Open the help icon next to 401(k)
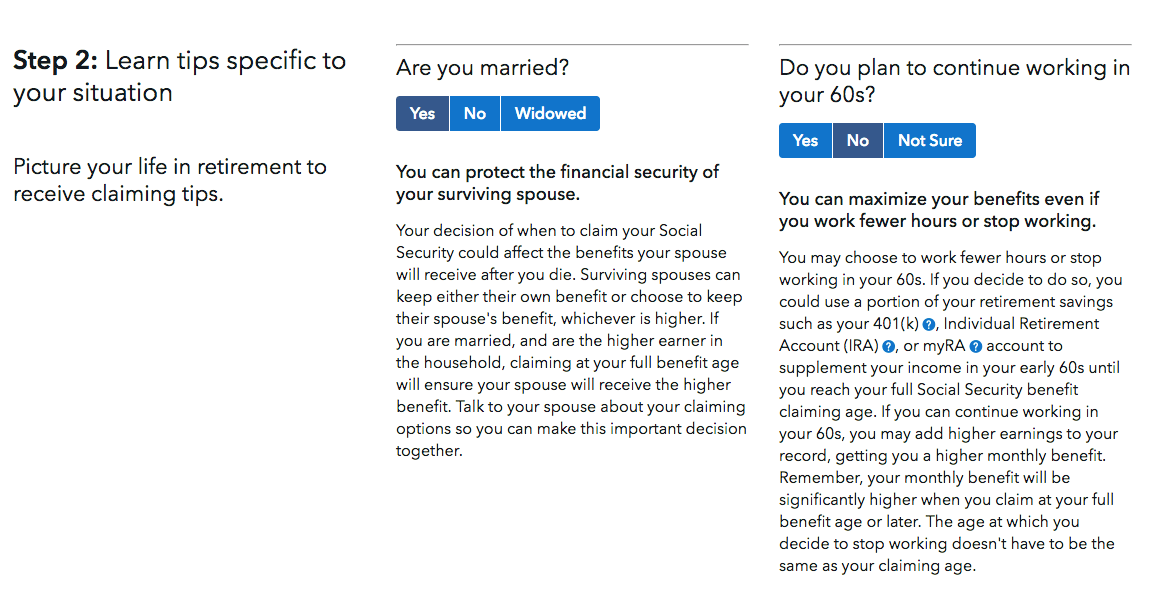This screenshot has width=1150, height=596. 929,325
